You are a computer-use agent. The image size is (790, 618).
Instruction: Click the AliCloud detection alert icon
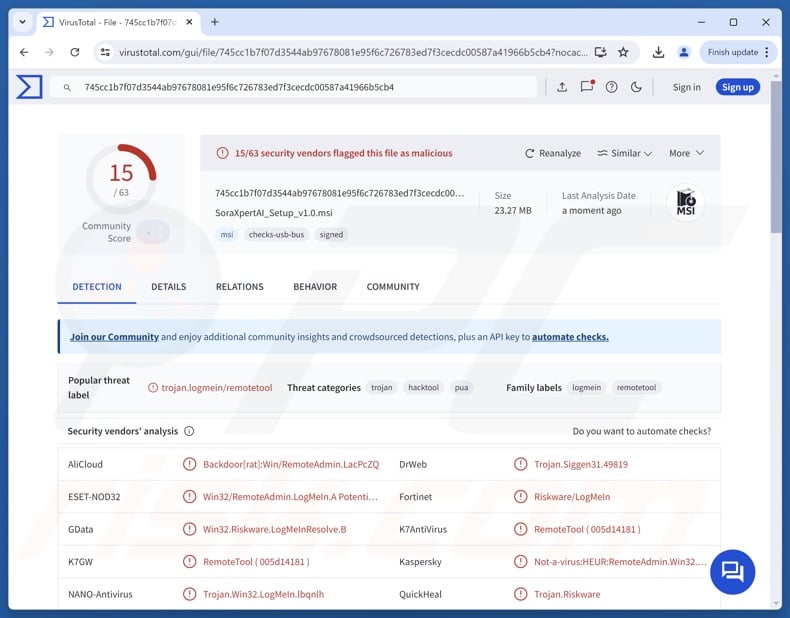189,464
